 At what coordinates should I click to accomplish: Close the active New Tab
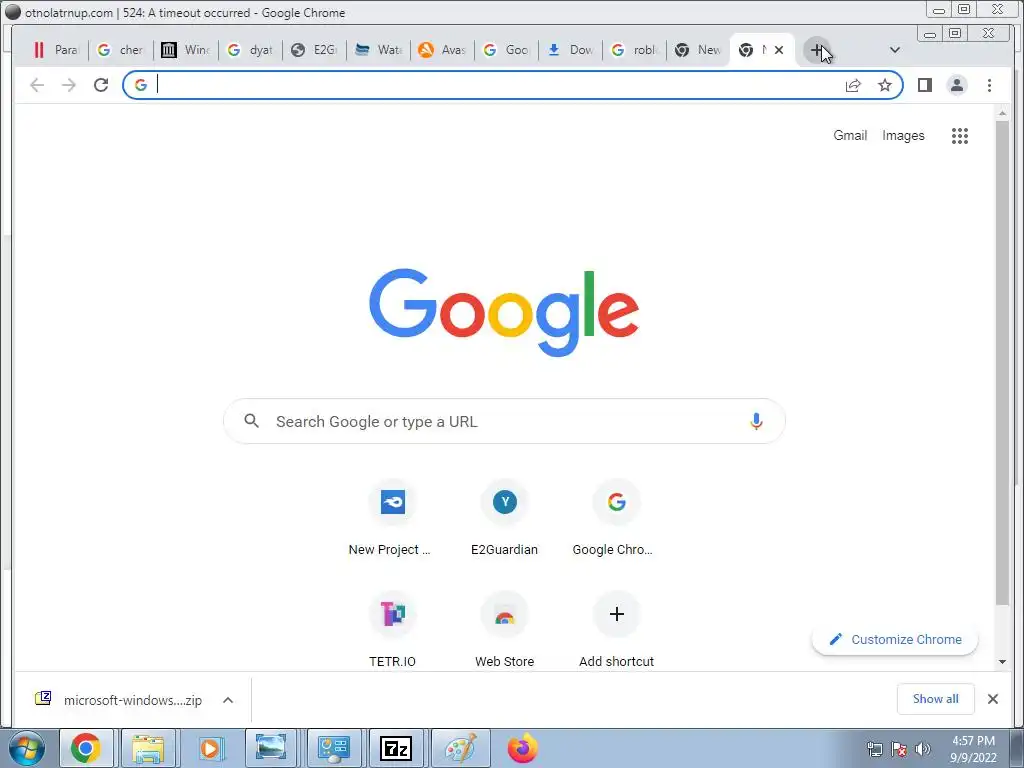[x=778, y=50]
